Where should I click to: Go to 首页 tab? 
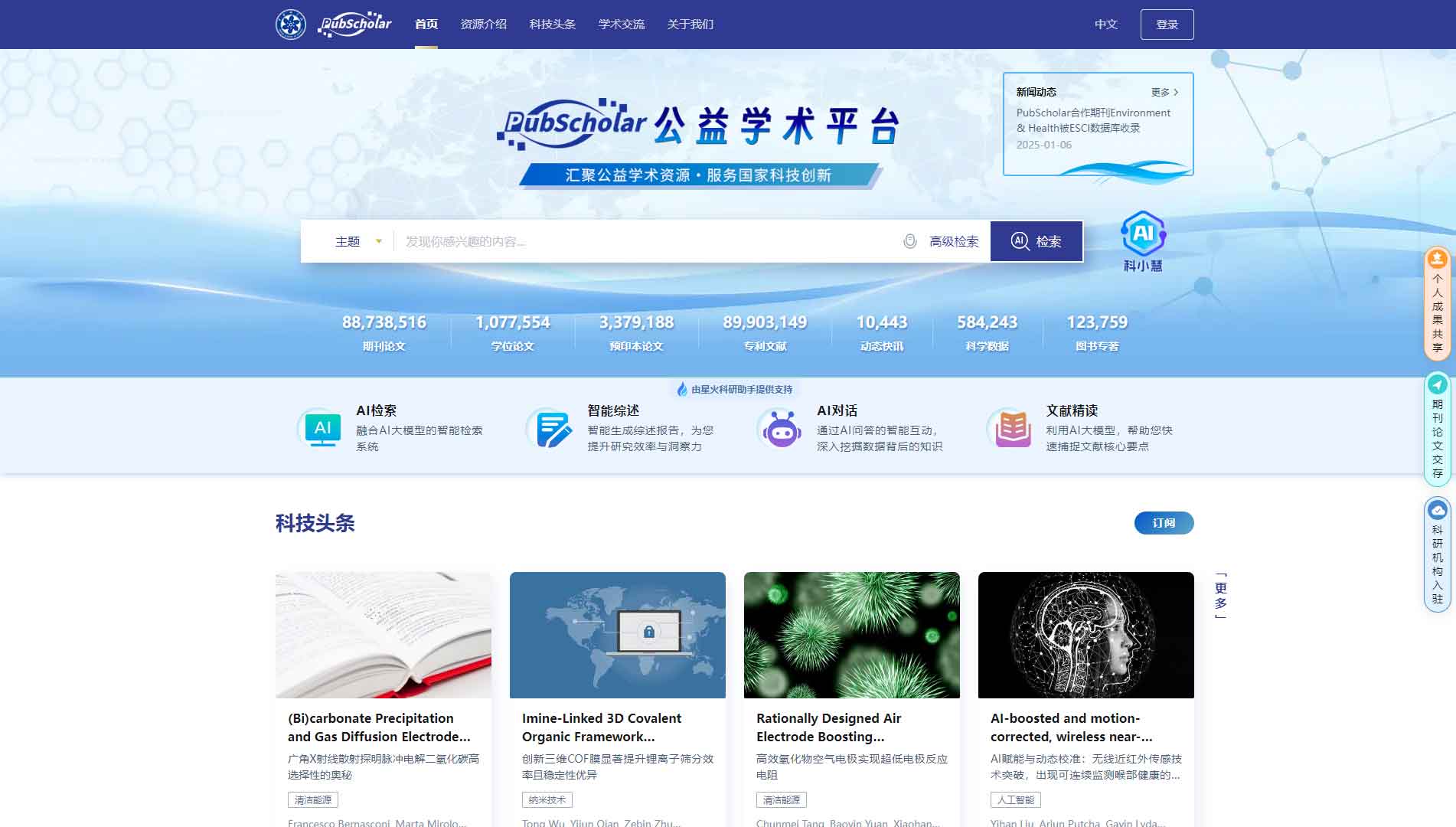click(426, 25)
